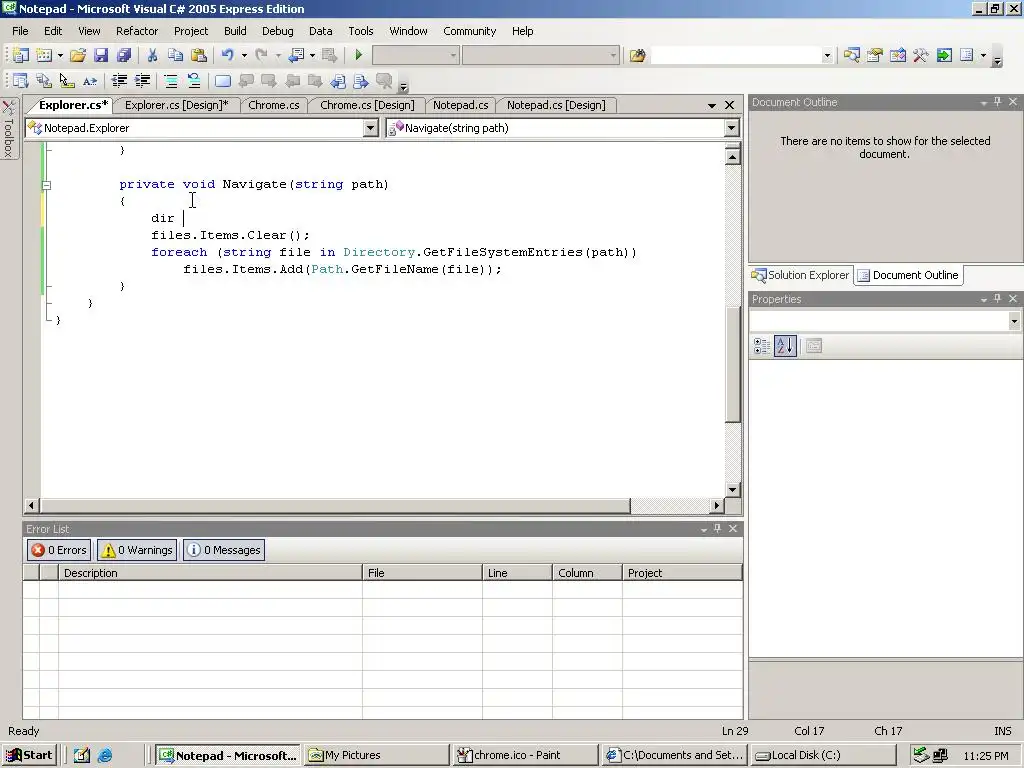Screen dimensions: 1024x768
Task: Click the Navigate Backward icon
Action: pyautogui.click(x=296, y=56)
